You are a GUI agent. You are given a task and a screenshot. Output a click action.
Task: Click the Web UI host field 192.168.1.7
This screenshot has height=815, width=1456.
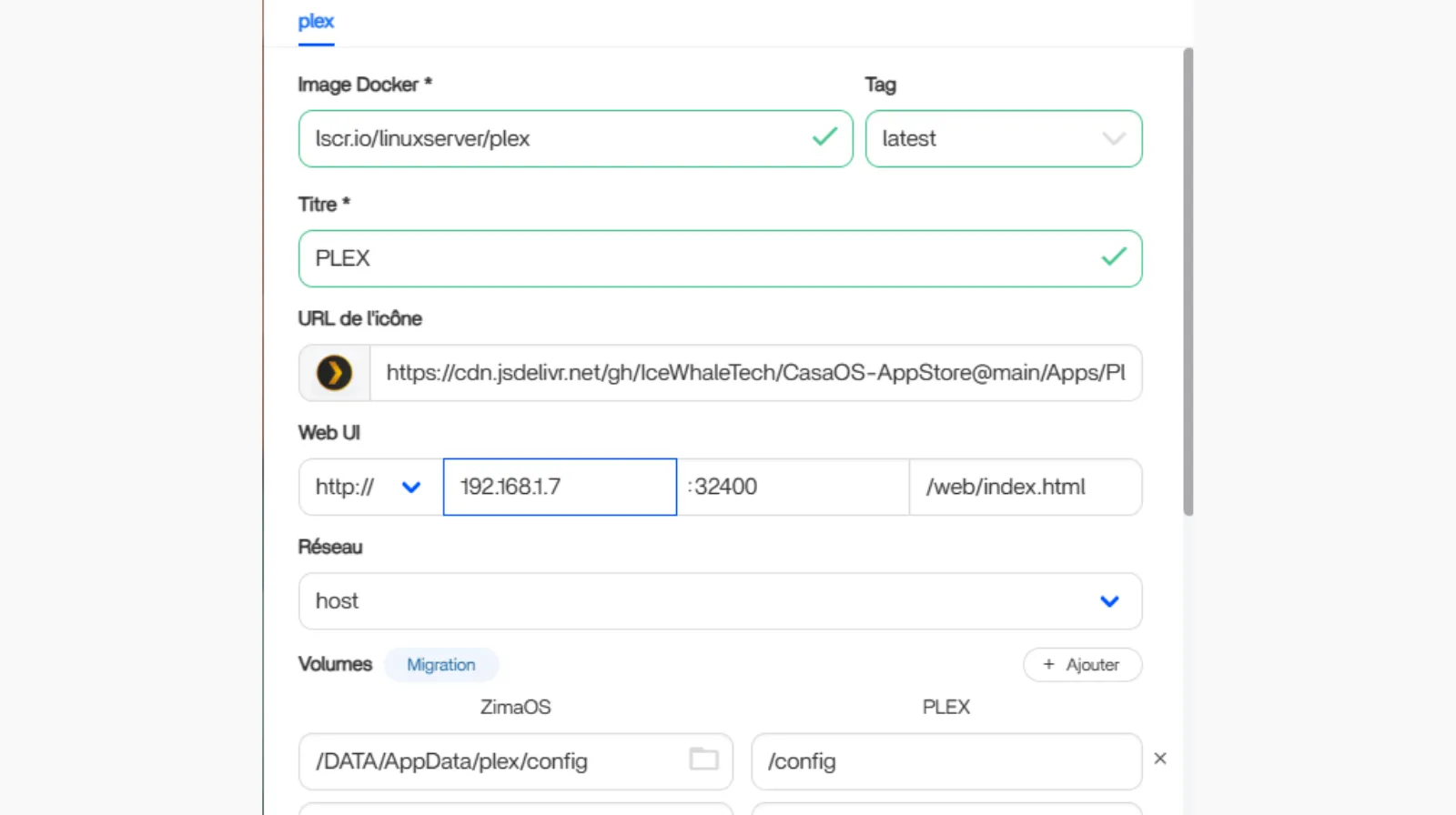coord(560,488)
